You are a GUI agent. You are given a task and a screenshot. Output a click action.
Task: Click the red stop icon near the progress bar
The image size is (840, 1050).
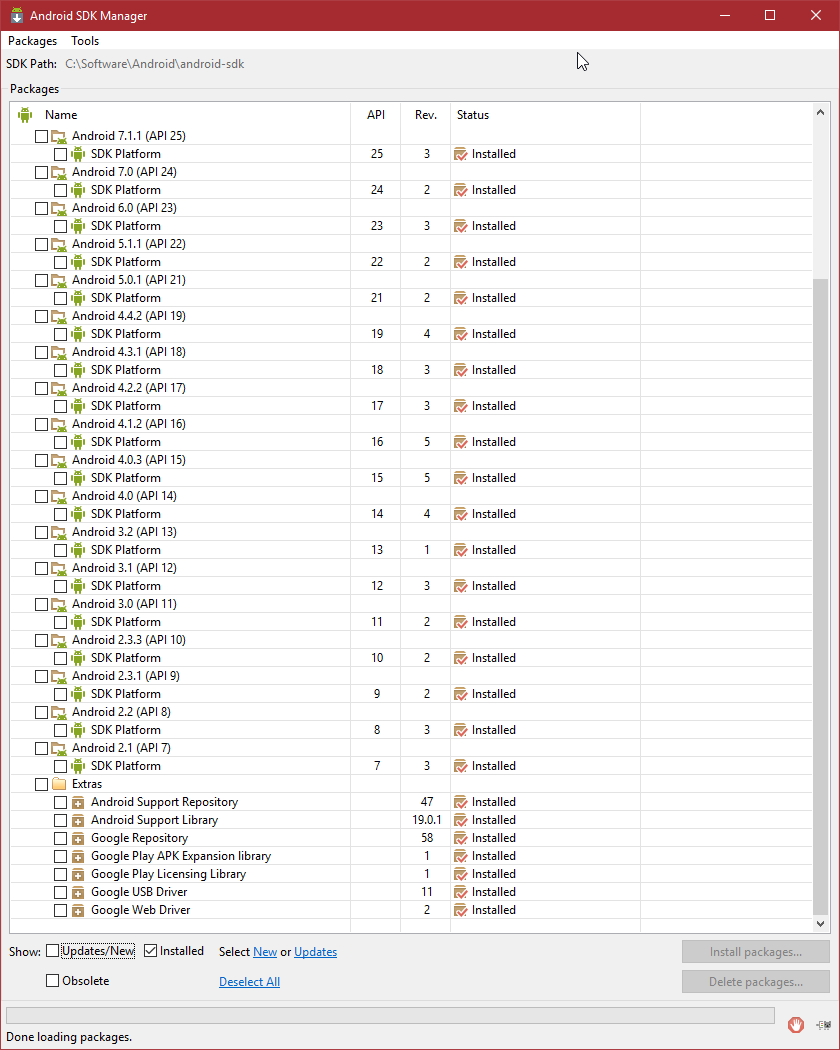[x=795, y=1024]
